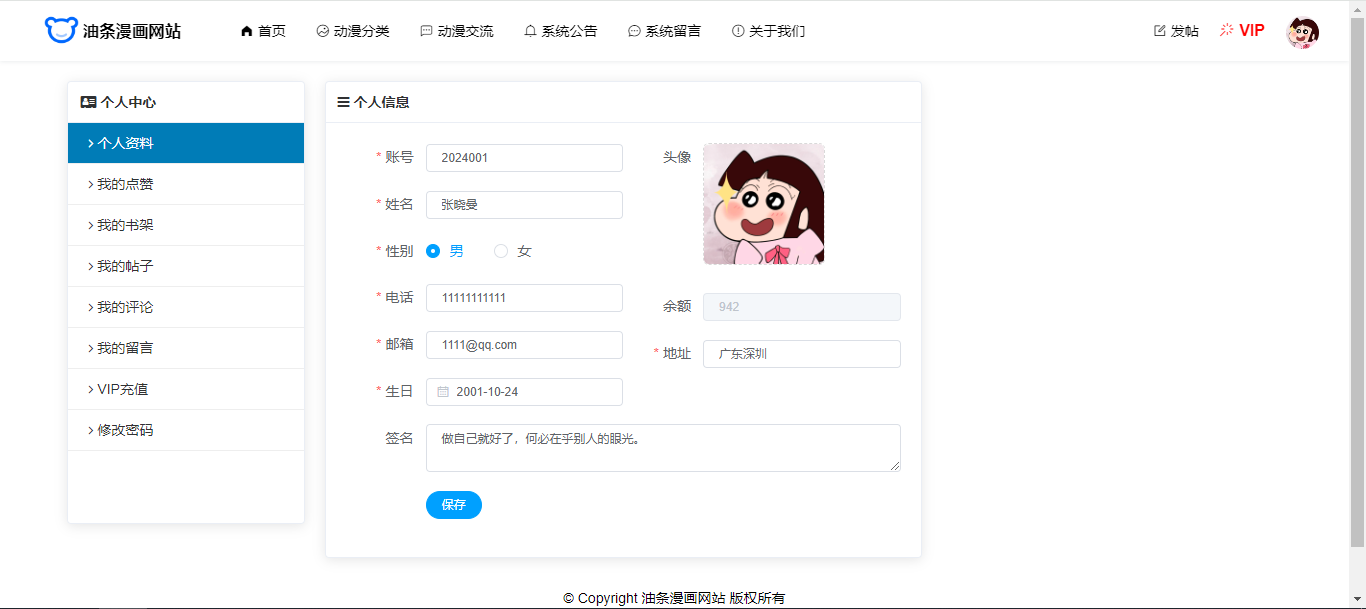Click the 我的点赞 sidebar text
The width and height of the screenshot is (1366, 609).
(x=125, y=184)
